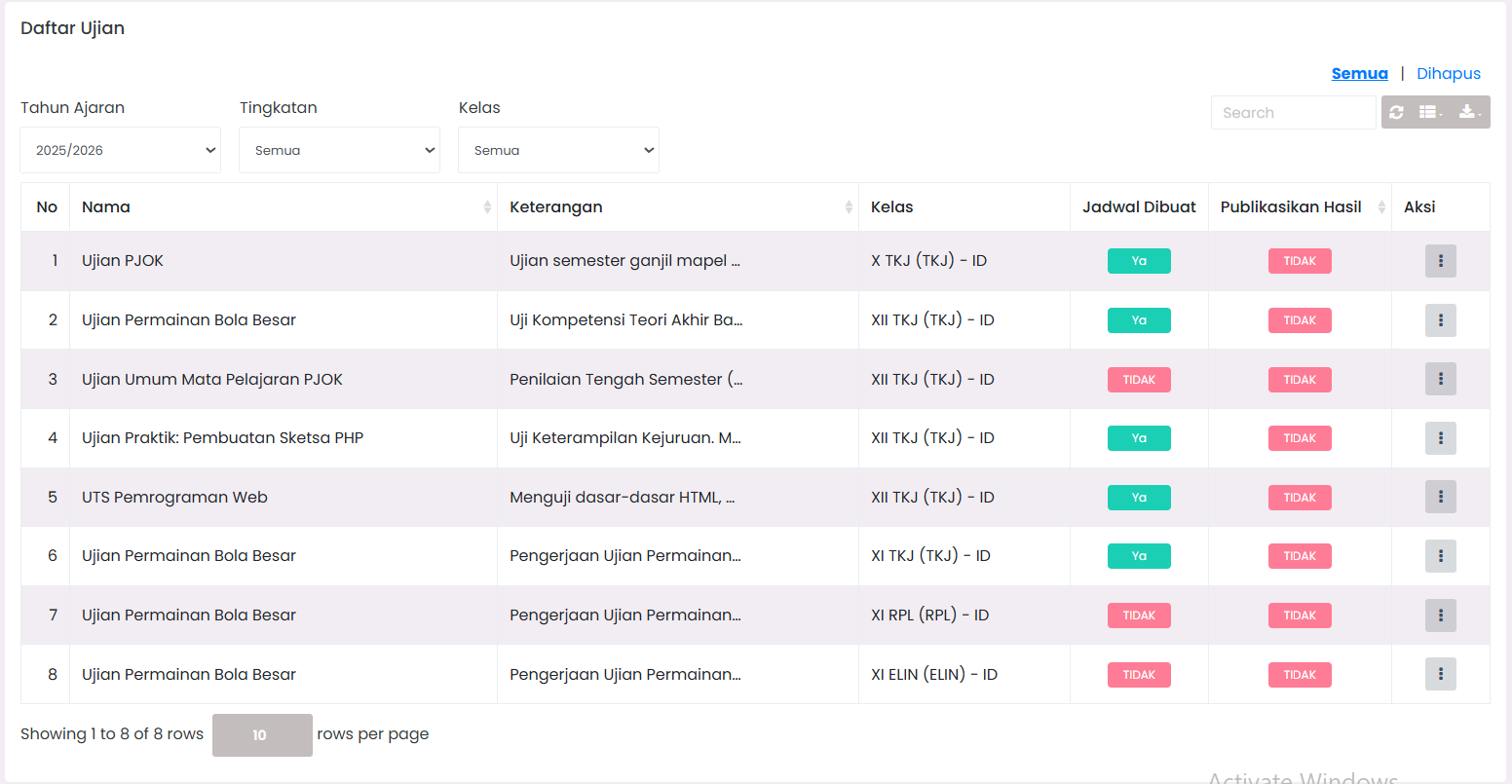This screenshot has height=784, width=1512.
Task: Click the Search input field
Action: [x=1293, y=113]
